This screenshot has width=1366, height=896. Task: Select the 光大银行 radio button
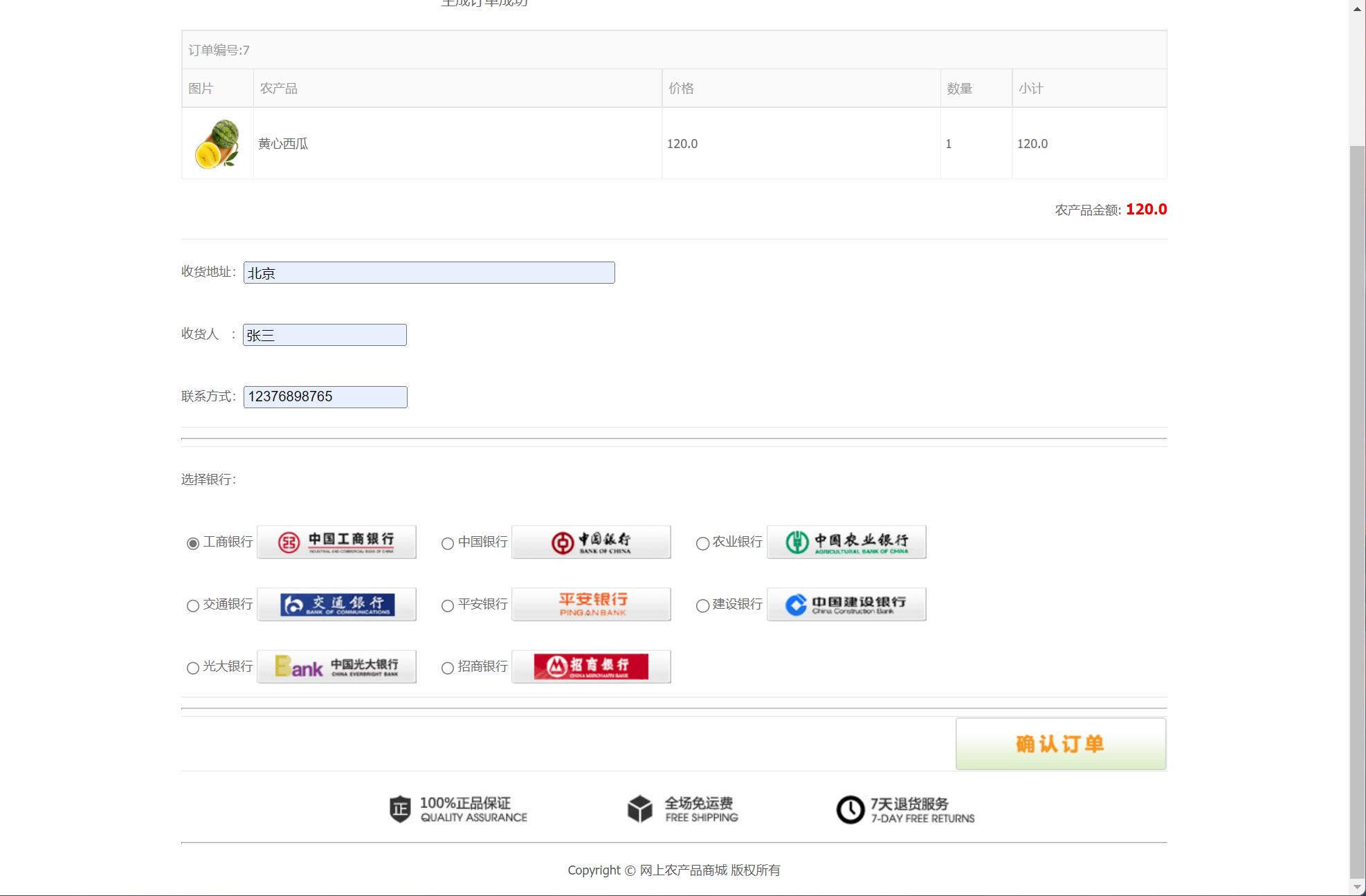pos(192,668)
